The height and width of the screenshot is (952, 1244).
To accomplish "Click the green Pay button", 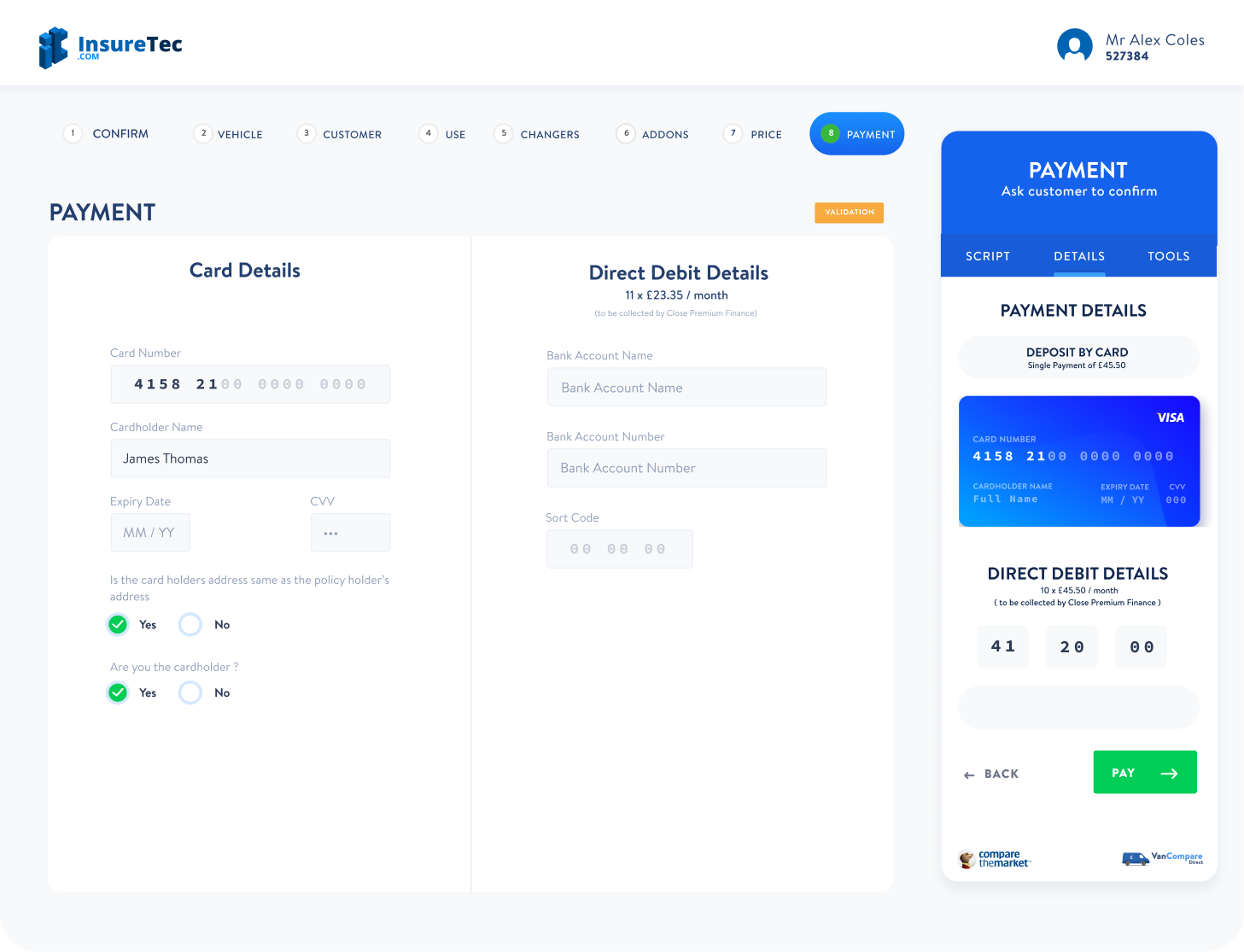I will tap(1145, 772).
